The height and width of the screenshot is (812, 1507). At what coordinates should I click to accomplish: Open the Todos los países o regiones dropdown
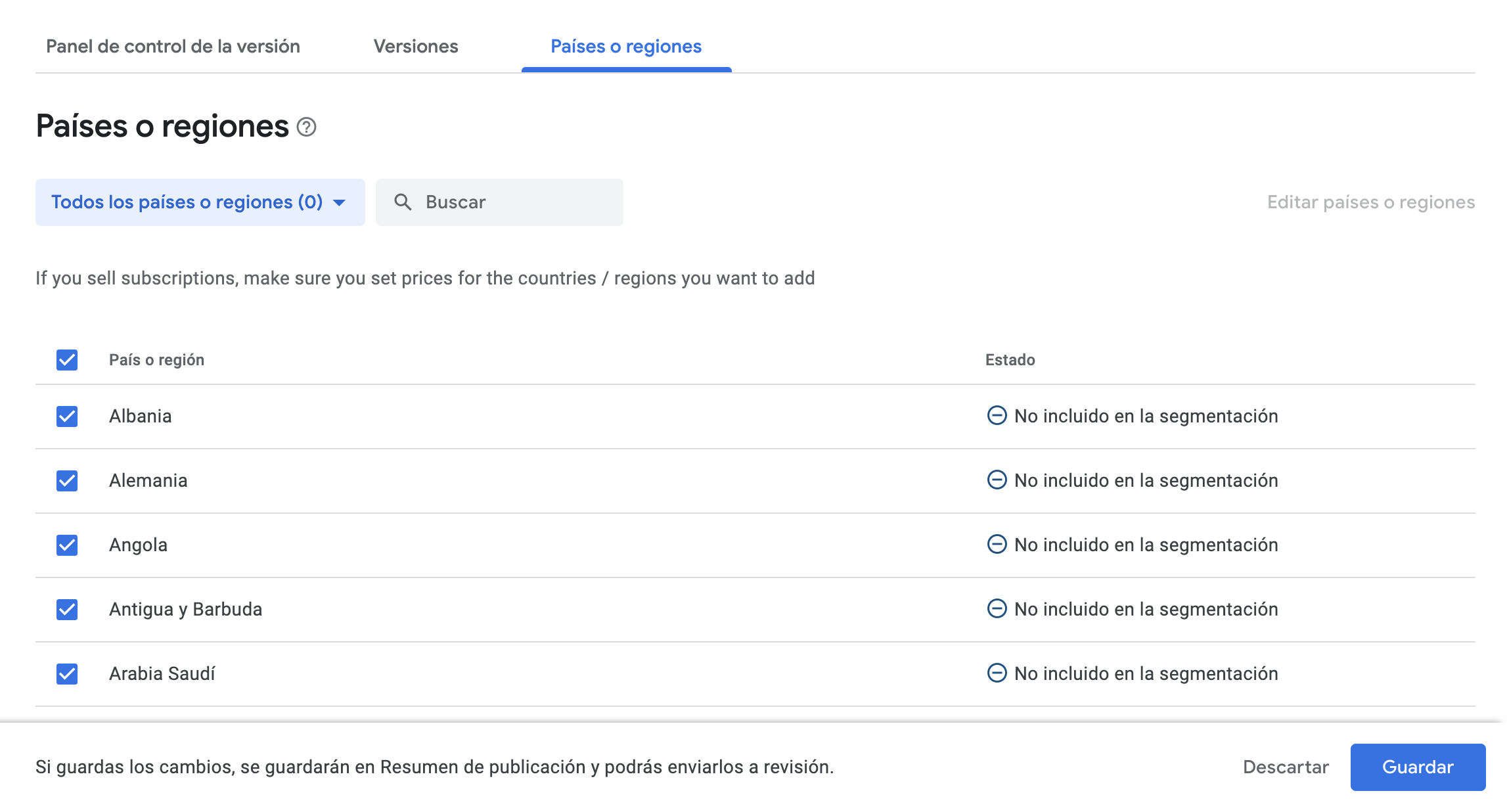tap(200, 202)
